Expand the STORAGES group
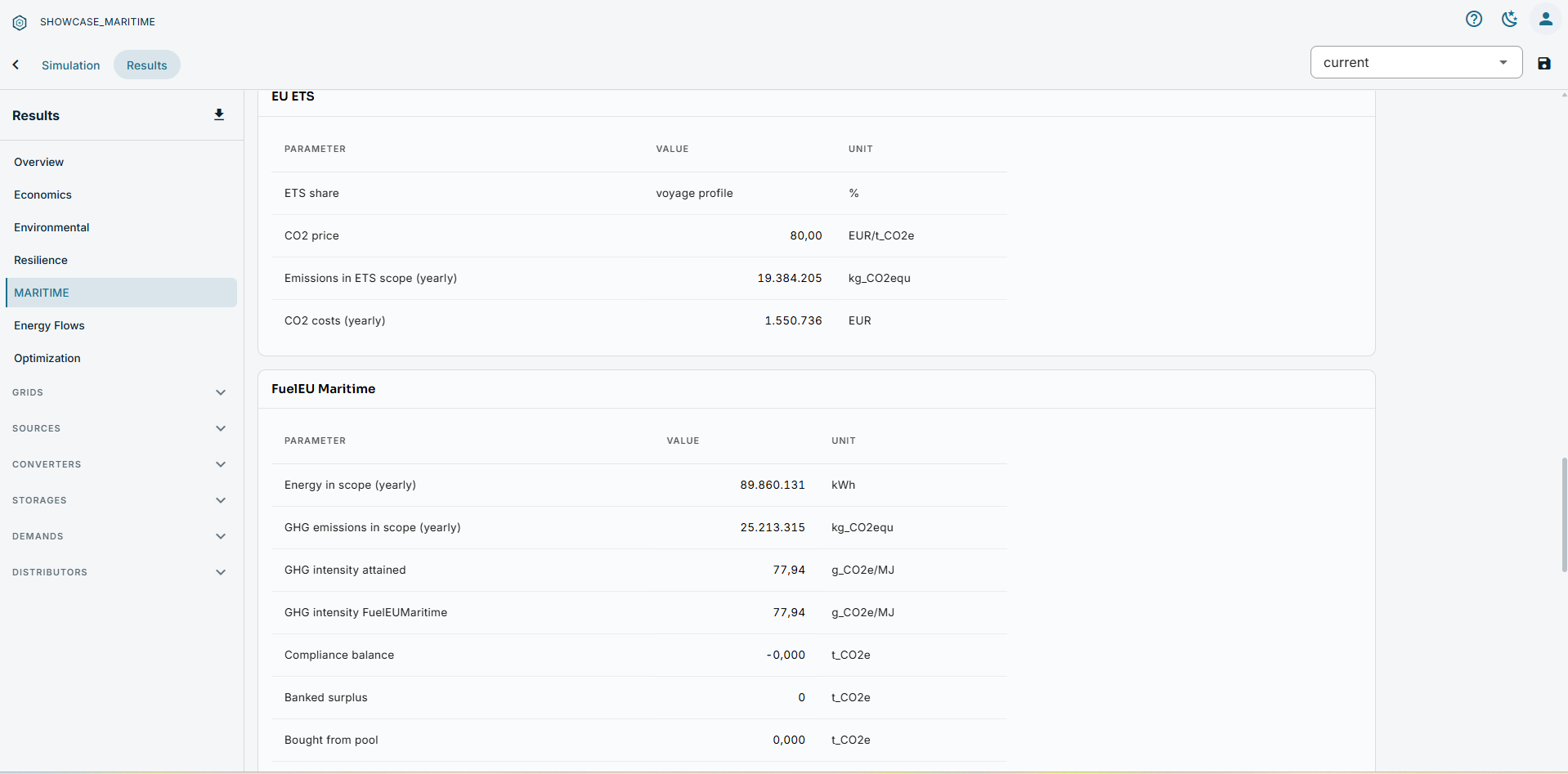Screen dimensions: 1568x774 119,500
